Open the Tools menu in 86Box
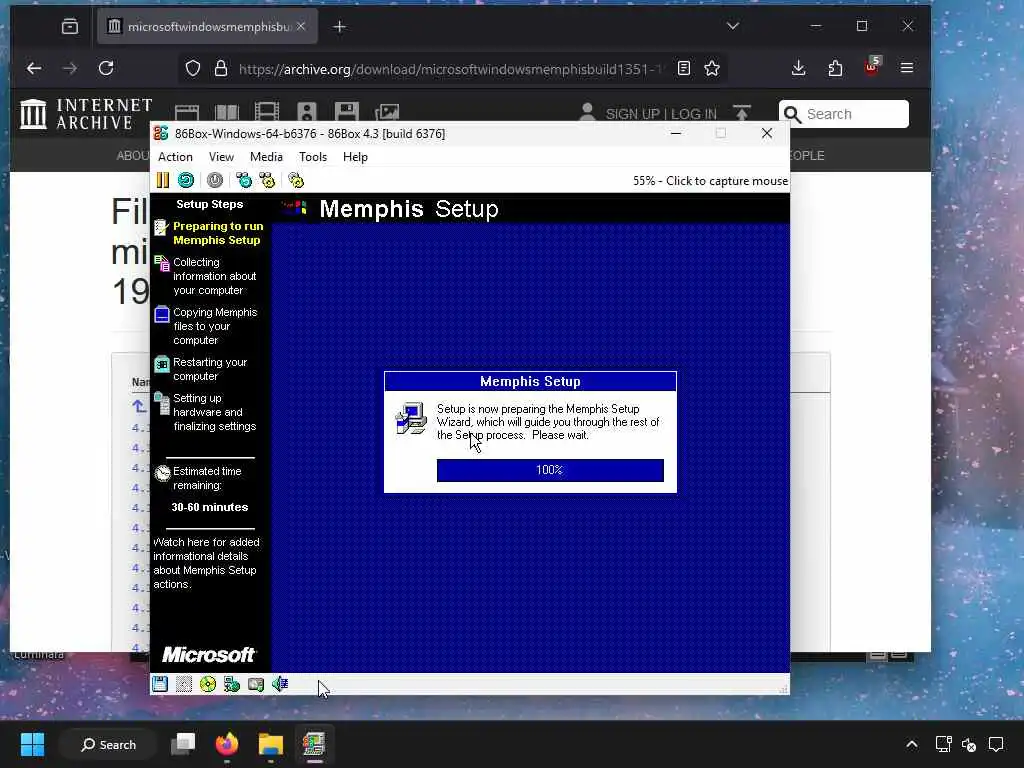This screenshot has width=1024, height=768. 313,157
